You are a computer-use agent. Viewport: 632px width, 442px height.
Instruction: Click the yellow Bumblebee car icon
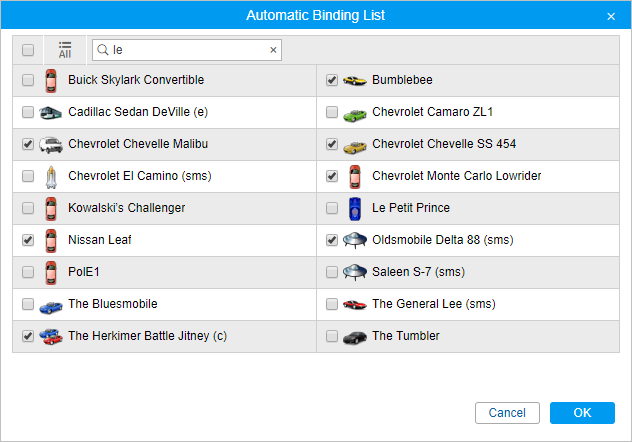pos(354,80)
